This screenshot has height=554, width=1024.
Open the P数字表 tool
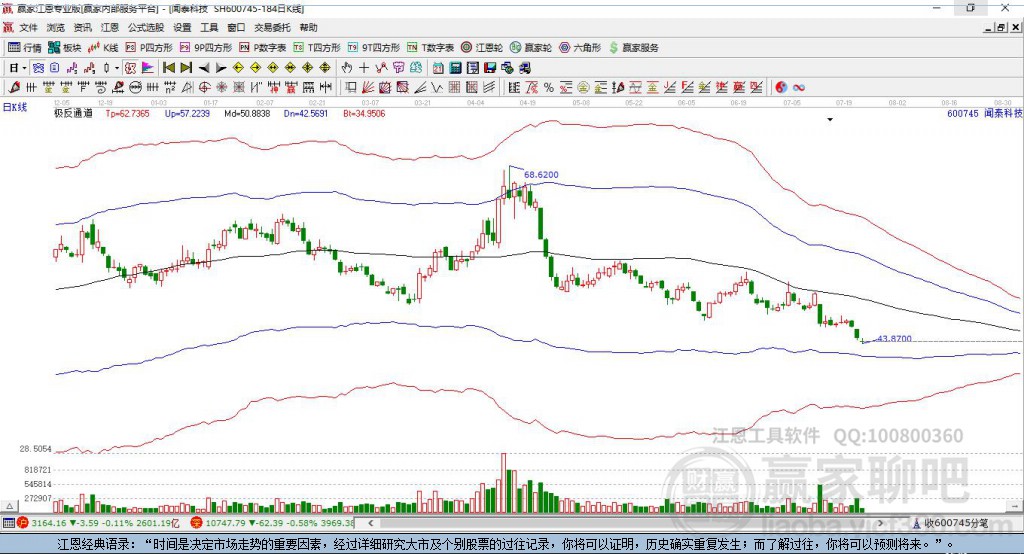point(263,48)
